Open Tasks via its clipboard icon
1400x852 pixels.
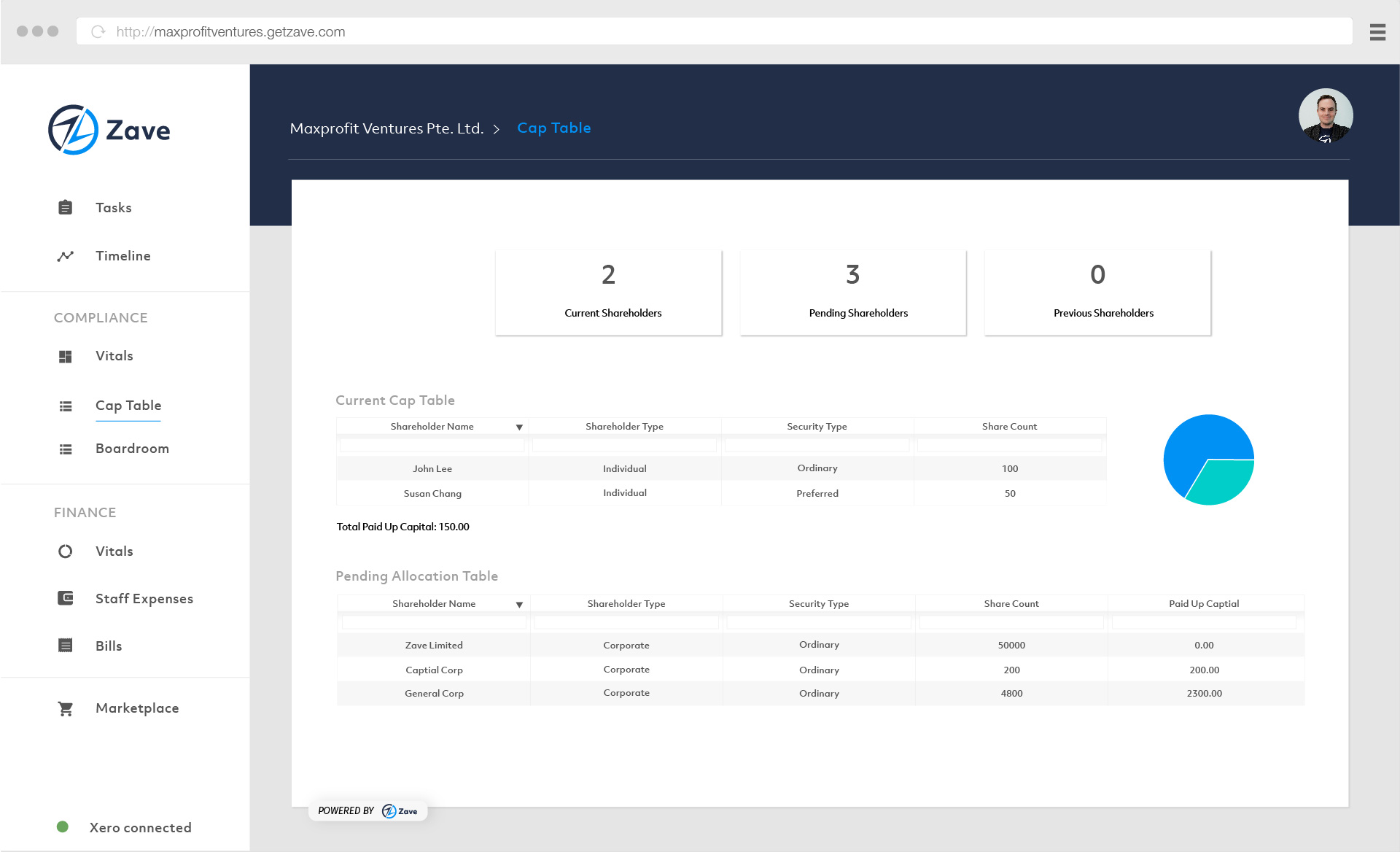pos(65,208)
